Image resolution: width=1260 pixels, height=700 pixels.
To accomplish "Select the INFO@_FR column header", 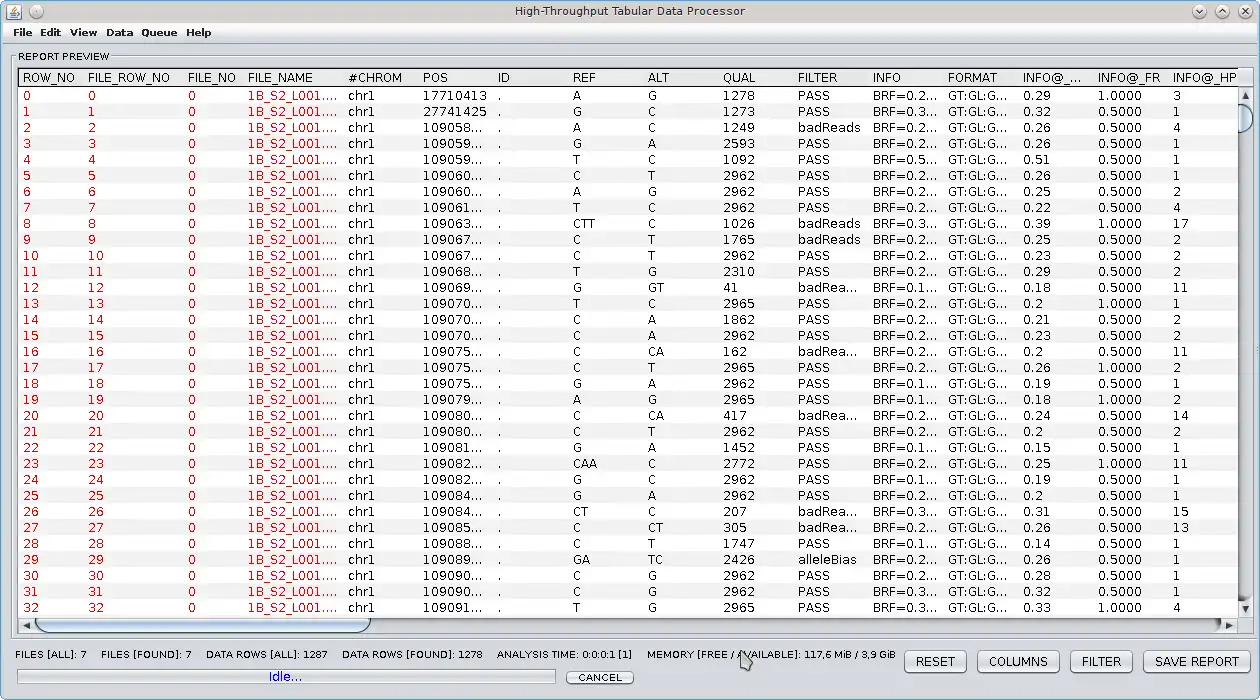I will click(1130, 78).
